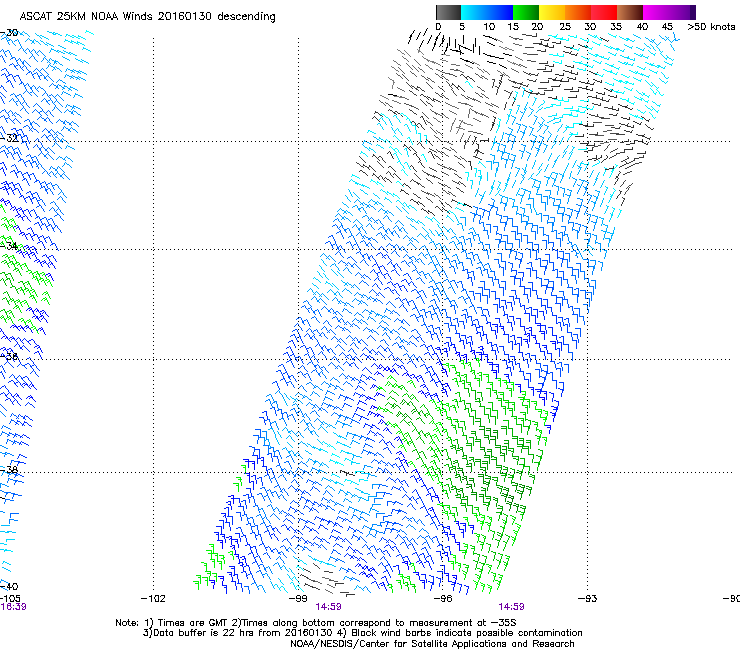Click the "14:59" time label beside -96
The width and height of the screenshot is (740, 650).
pos(512,607)
